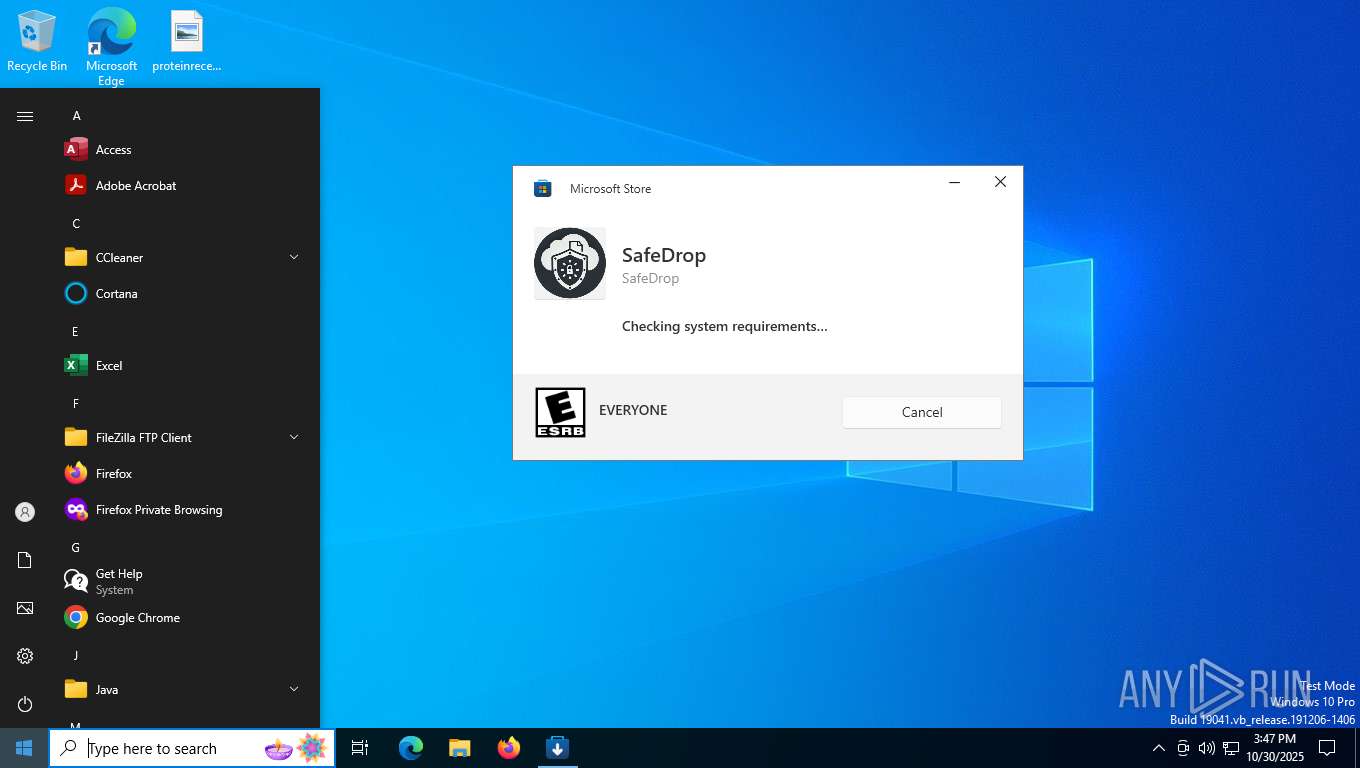Click the Meet Now tray icon
The width and height of the screenshot is (1360, 768).
coord(1183,748)
